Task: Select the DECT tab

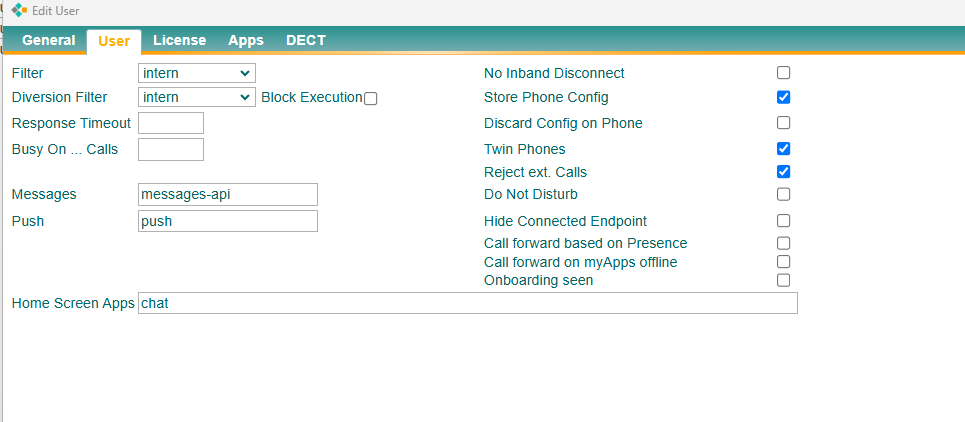Action: [x=306, y=41]
